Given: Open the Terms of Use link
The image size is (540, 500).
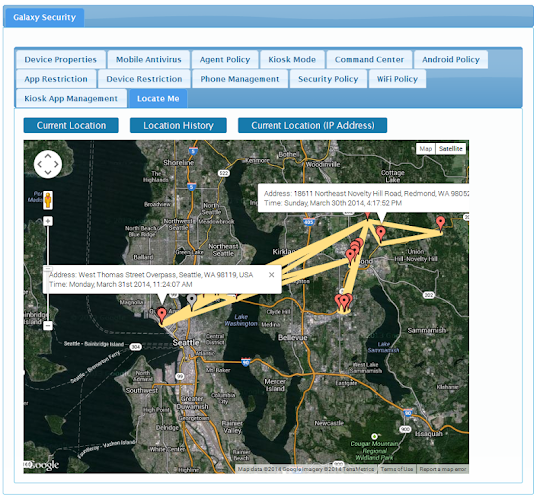Looking at the screenshot, I should (x=397, y=469).
